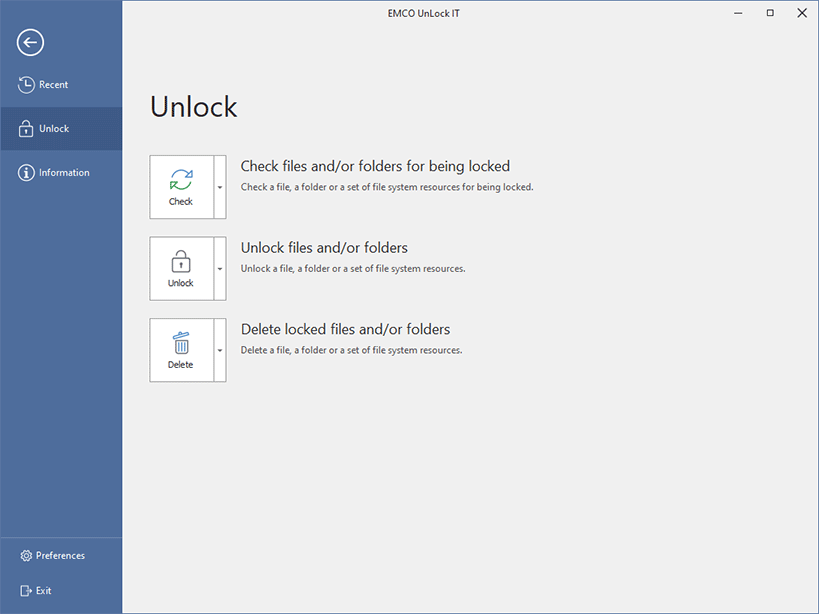The image size is (819, 614).
Task: Minimize the EMCO UnLock IT window
Action: (738, 13)
